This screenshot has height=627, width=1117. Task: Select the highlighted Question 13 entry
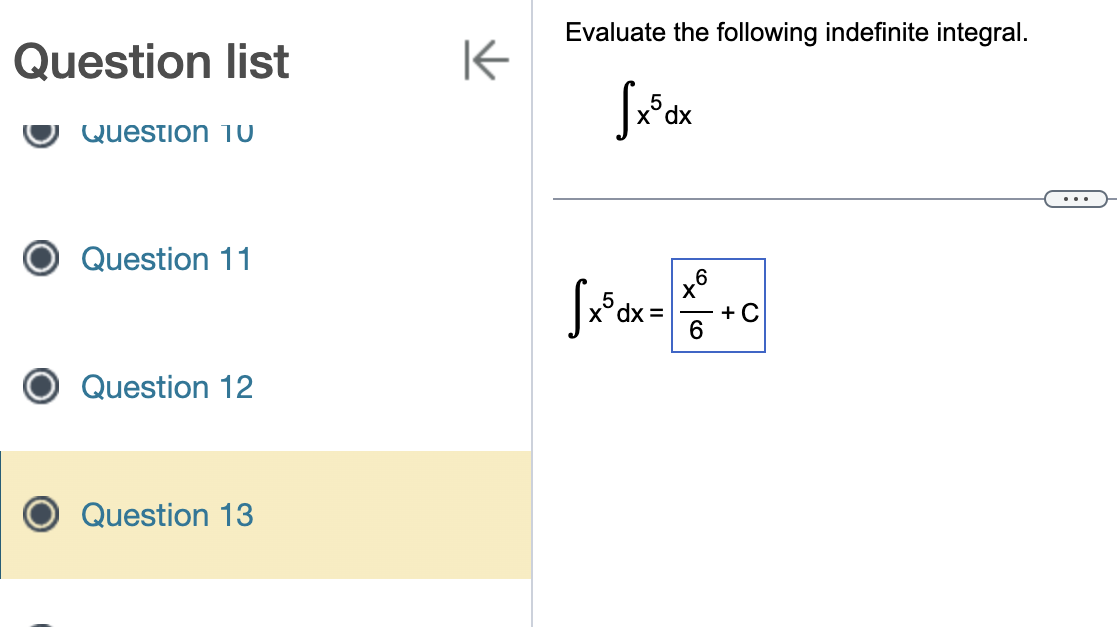pos(167,515)
